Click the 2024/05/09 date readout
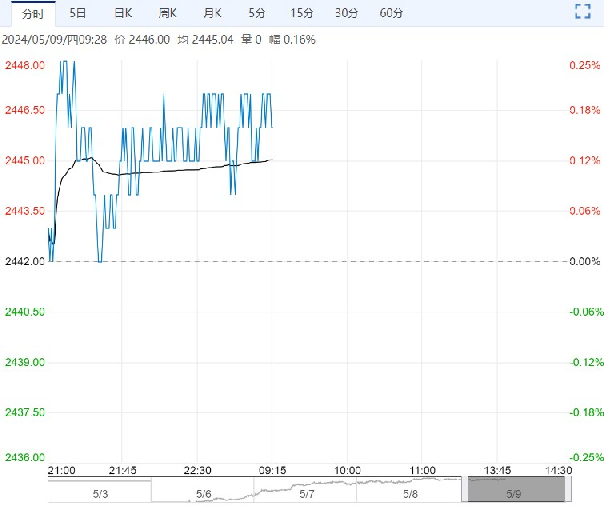604x508 pixels. coord(56,39)
